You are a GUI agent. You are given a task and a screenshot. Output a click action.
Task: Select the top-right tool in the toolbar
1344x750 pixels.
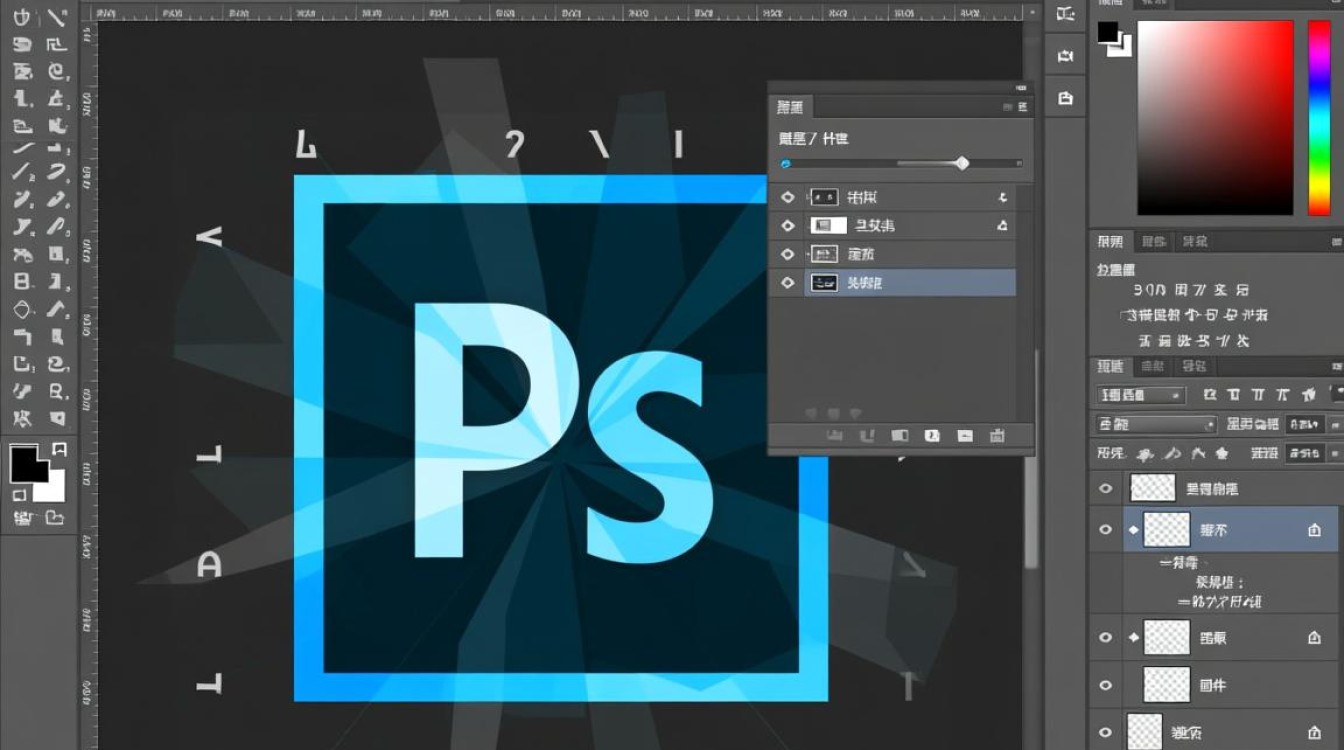57,18
